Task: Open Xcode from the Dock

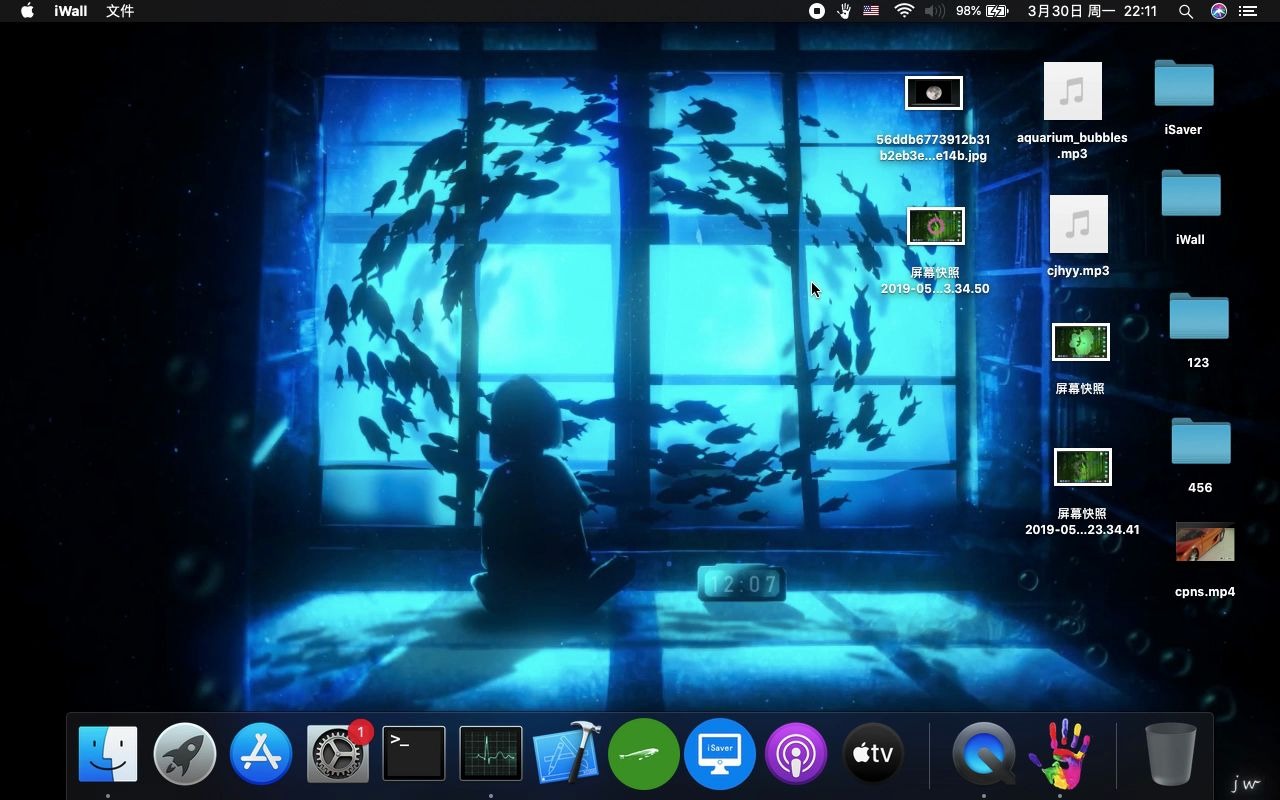Action: point(567,753)
